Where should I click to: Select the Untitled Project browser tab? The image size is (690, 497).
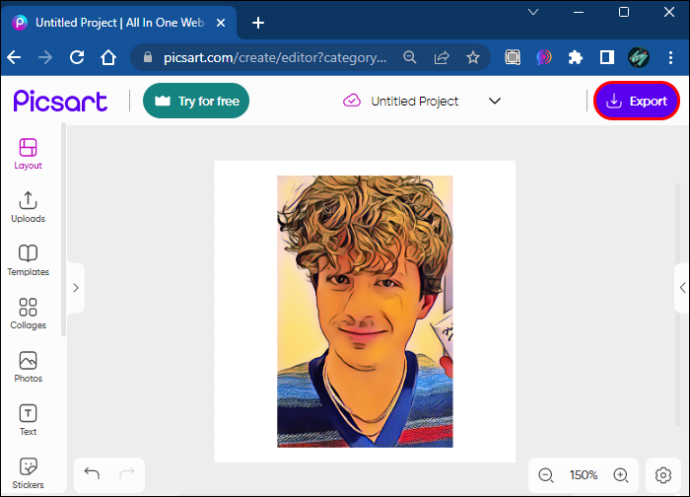point(119,22)
